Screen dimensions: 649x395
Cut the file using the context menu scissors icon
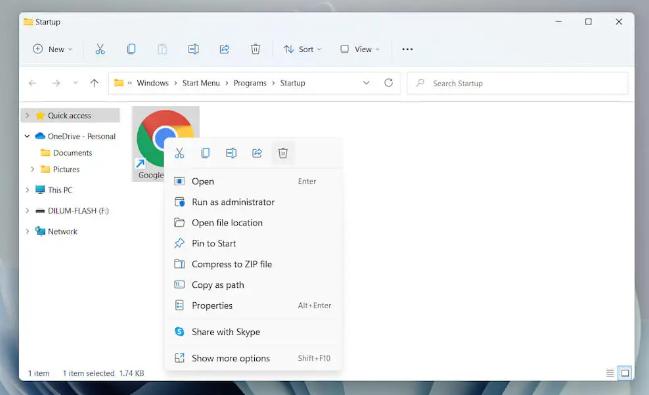[x=179, y=153]
